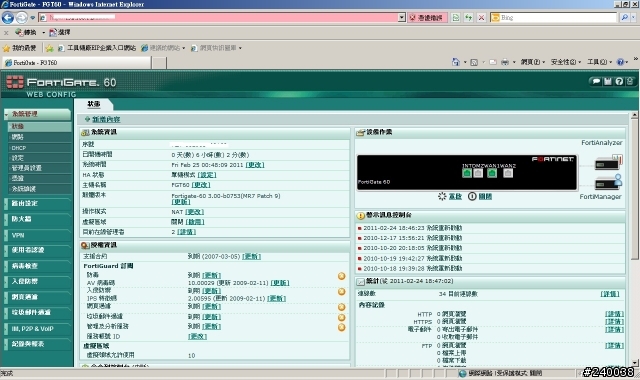Viewport: 640px width, 380px height.
Task: Open the Bing search provider dropdown
Action: point(634,18)
